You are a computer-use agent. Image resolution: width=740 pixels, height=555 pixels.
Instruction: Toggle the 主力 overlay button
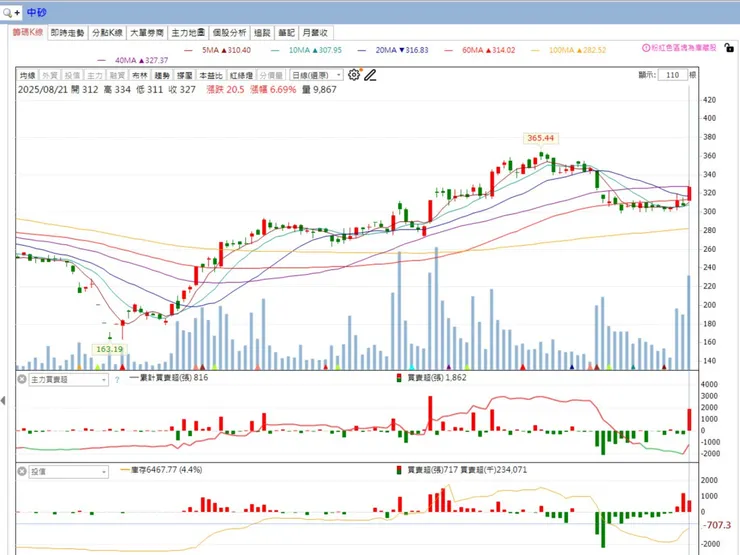coord(94,75)
